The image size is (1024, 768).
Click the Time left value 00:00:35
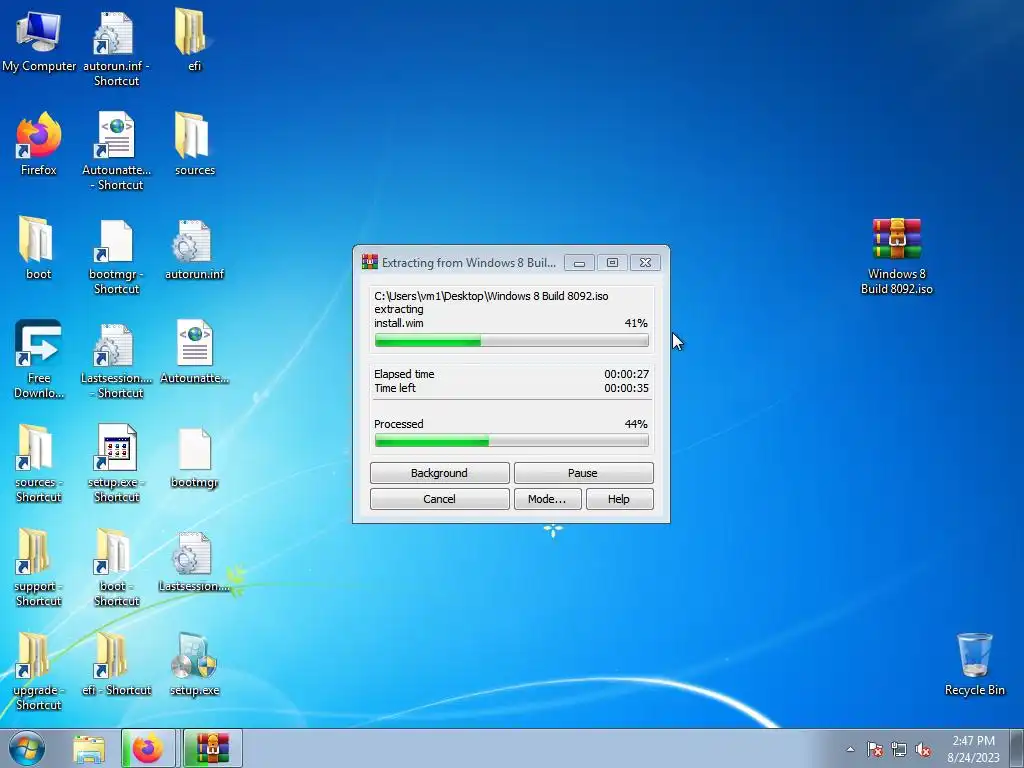[x=626, y=388]
